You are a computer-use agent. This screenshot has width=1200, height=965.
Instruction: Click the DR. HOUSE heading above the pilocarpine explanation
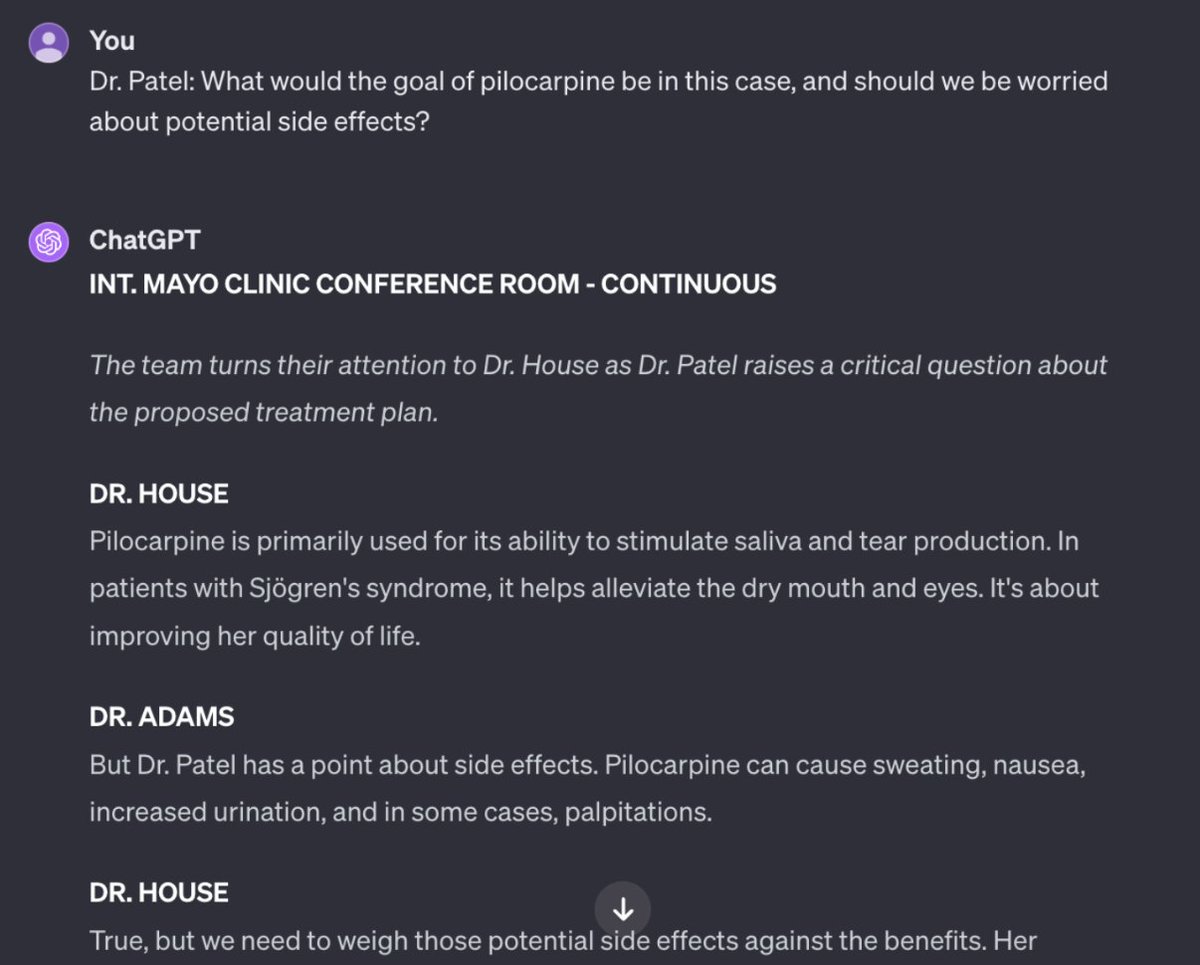pyautogui.click(x=159, y=493)
